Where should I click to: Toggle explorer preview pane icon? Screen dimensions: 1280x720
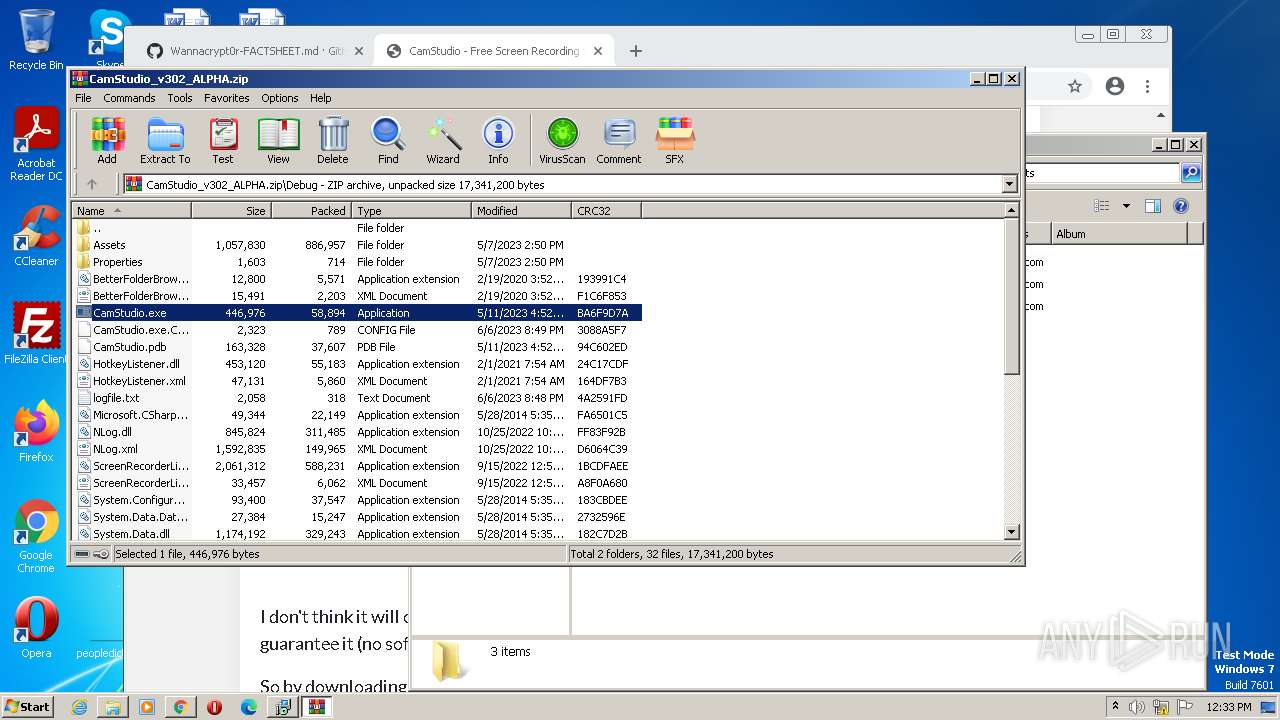pos(1153,206)
